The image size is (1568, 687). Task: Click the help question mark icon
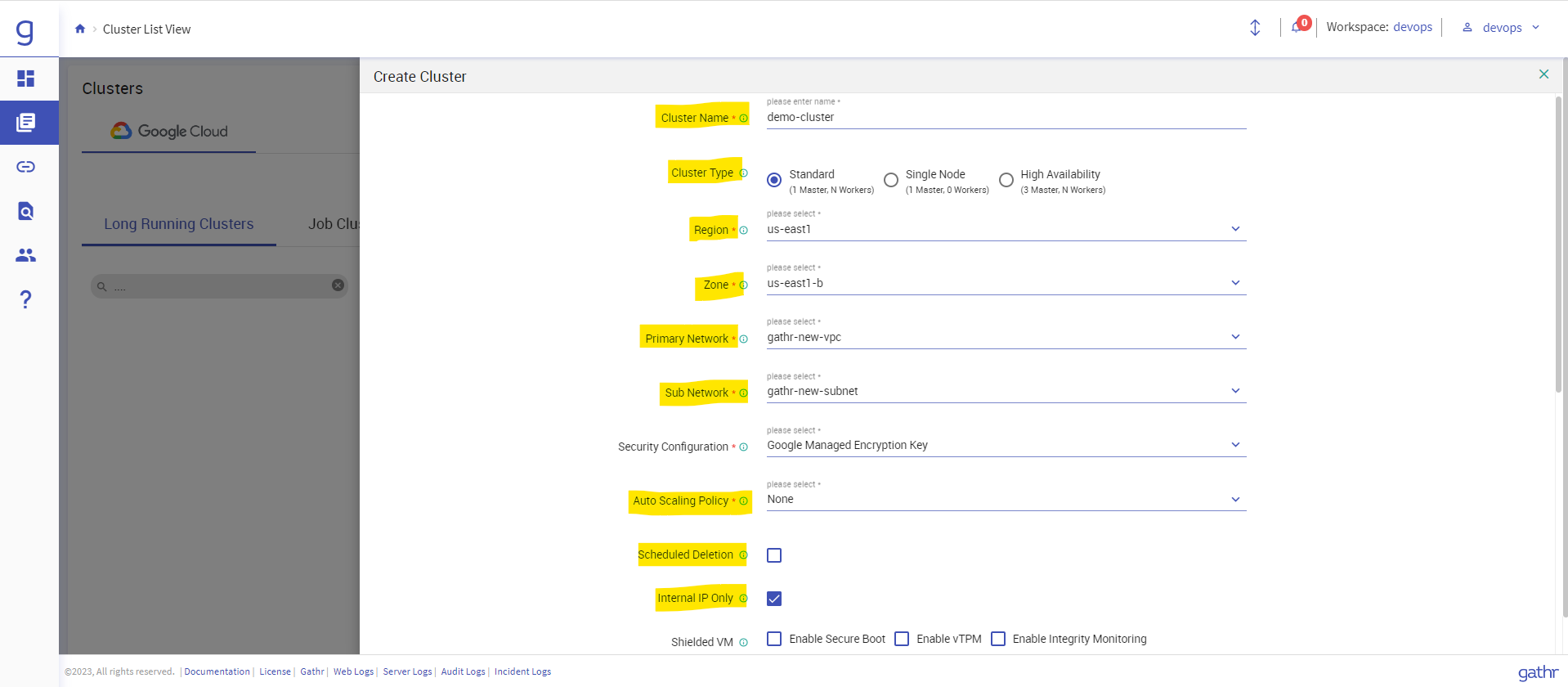[x=26, y=299]
